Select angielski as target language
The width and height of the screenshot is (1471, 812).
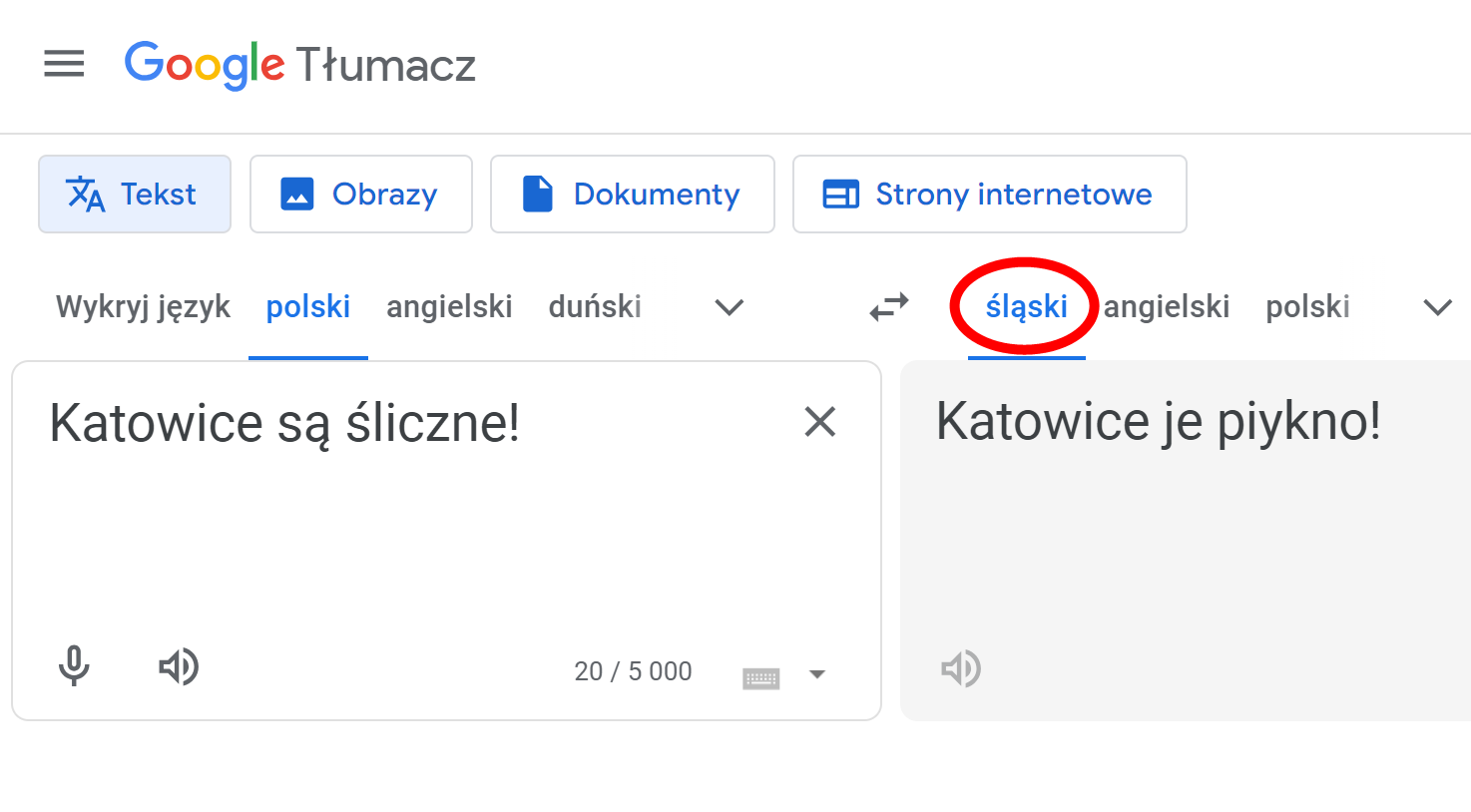[1167, 306]
